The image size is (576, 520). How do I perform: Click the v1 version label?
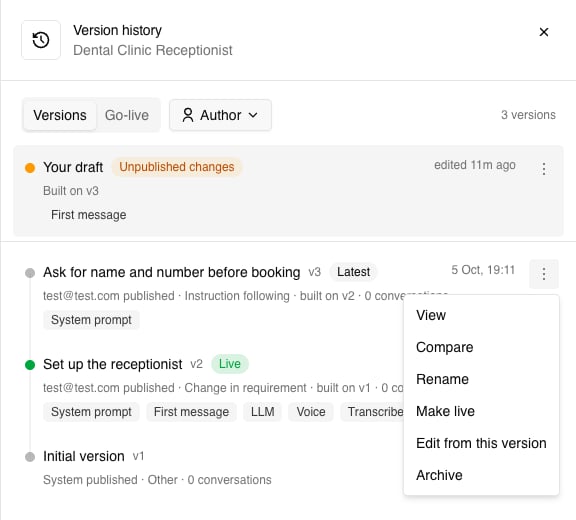pos(138,456)
